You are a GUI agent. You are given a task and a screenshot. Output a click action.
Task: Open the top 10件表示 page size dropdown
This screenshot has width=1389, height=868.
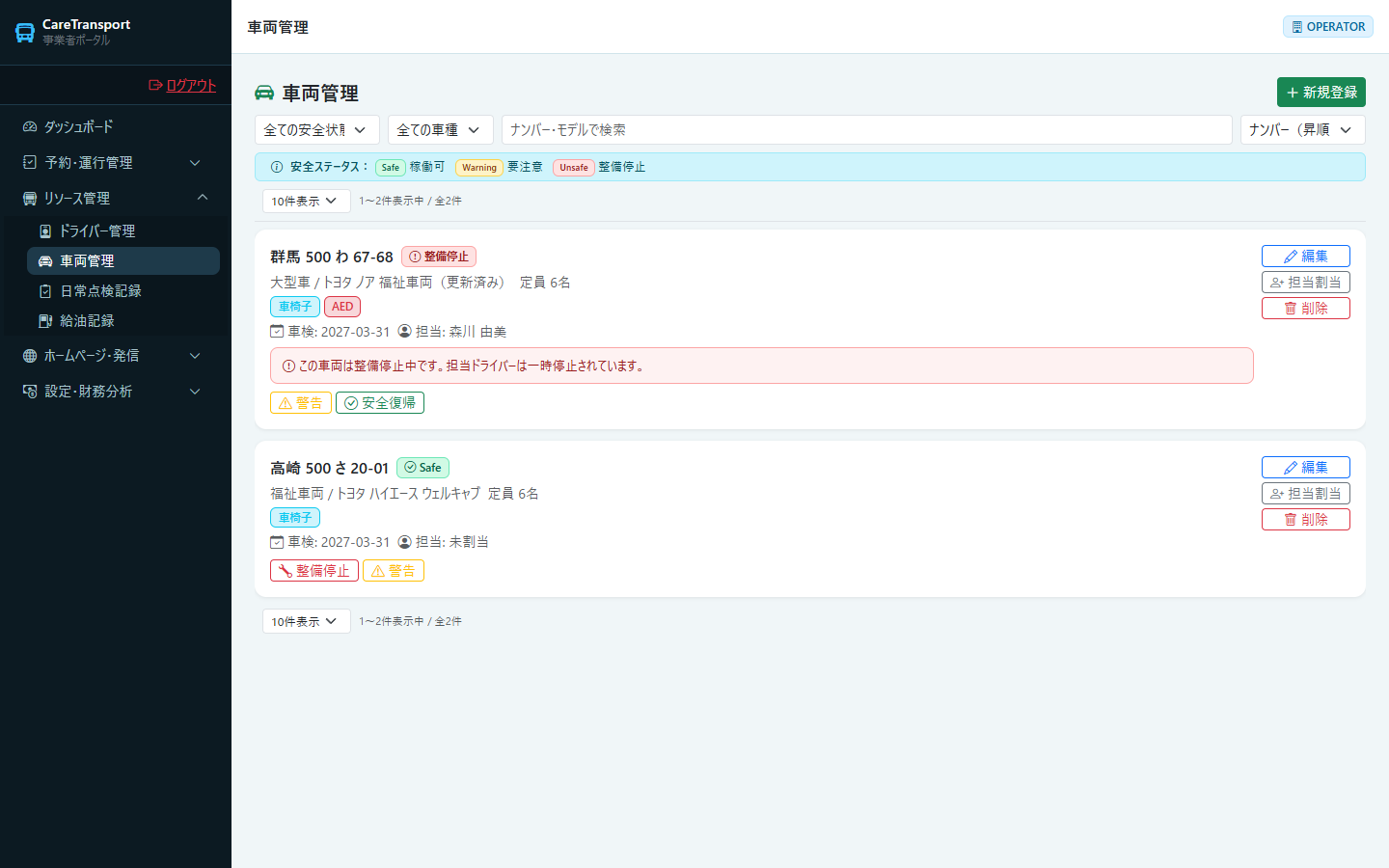point(307,201)
